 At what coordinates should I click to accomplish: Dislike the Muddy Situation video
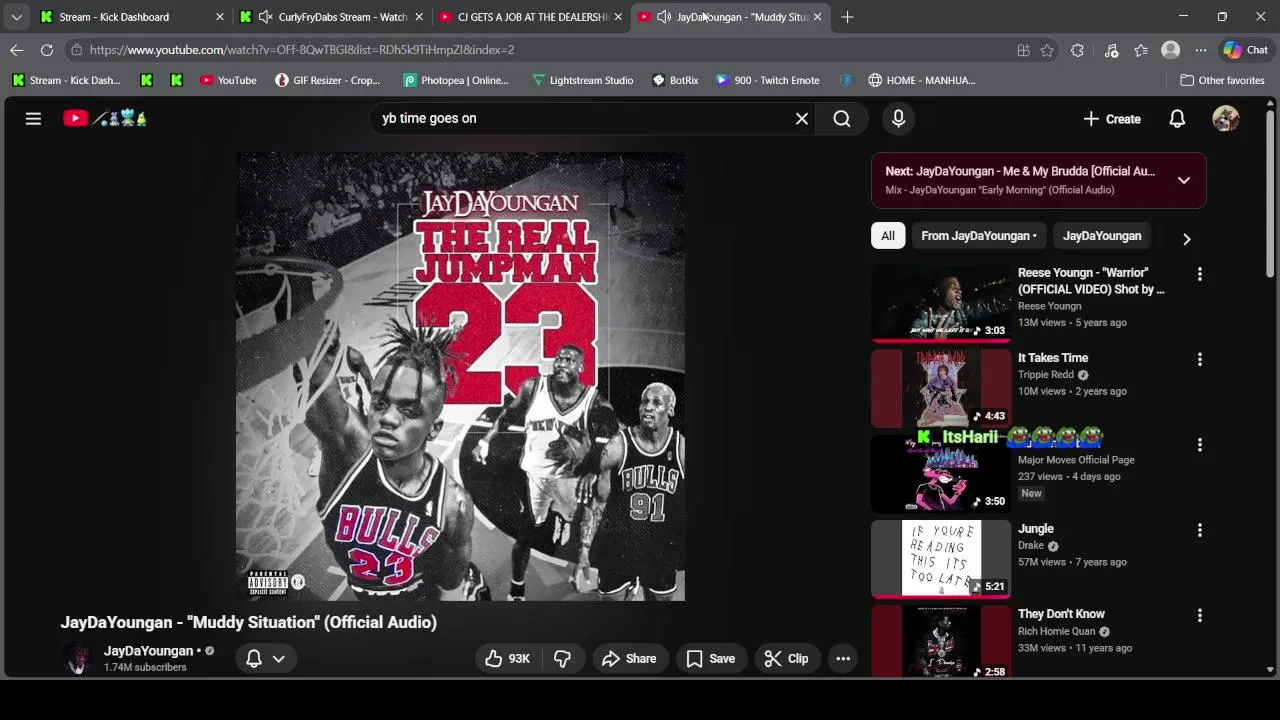(563, 658)
